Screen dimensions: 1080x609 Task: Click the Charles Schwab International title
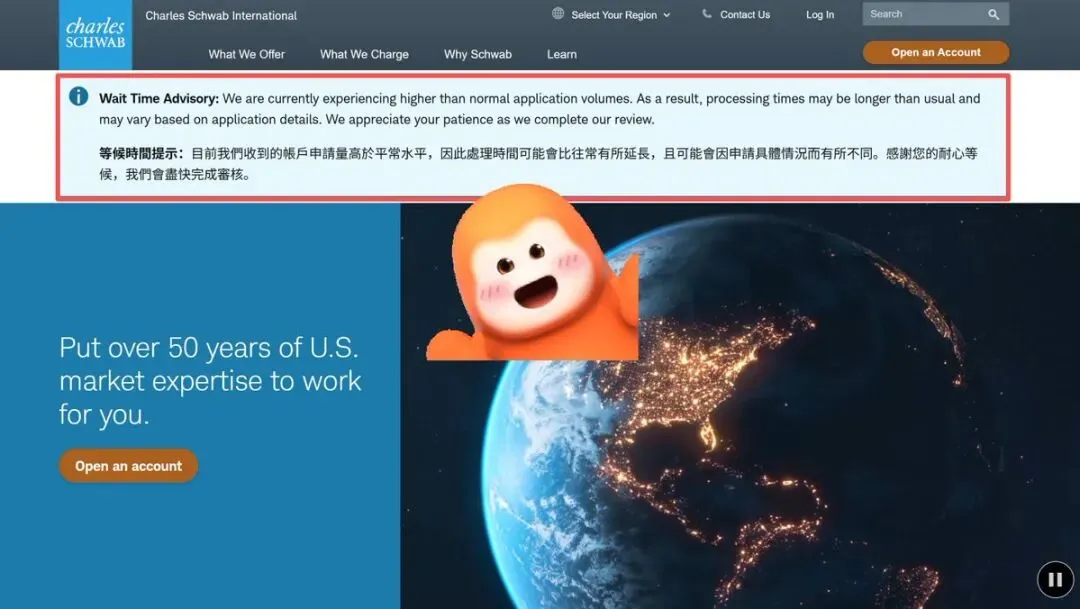(221, 16)
